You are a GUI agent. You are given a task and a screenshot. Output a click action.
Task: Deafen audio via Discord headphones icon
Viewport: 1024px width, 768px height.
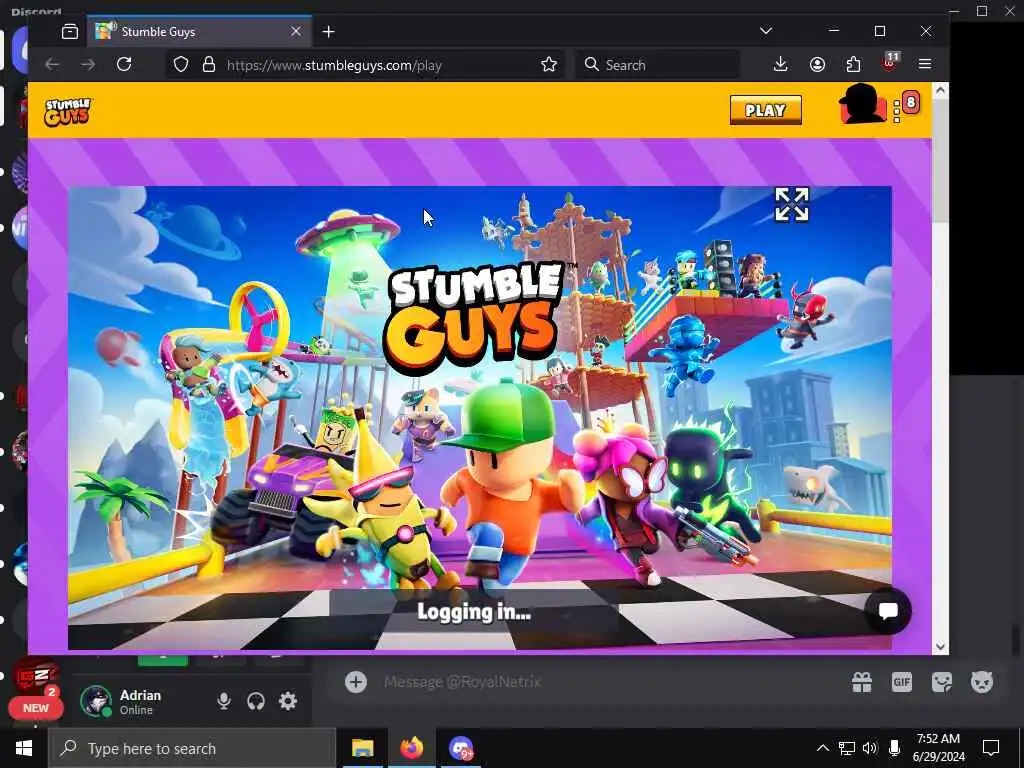[256, 701]
